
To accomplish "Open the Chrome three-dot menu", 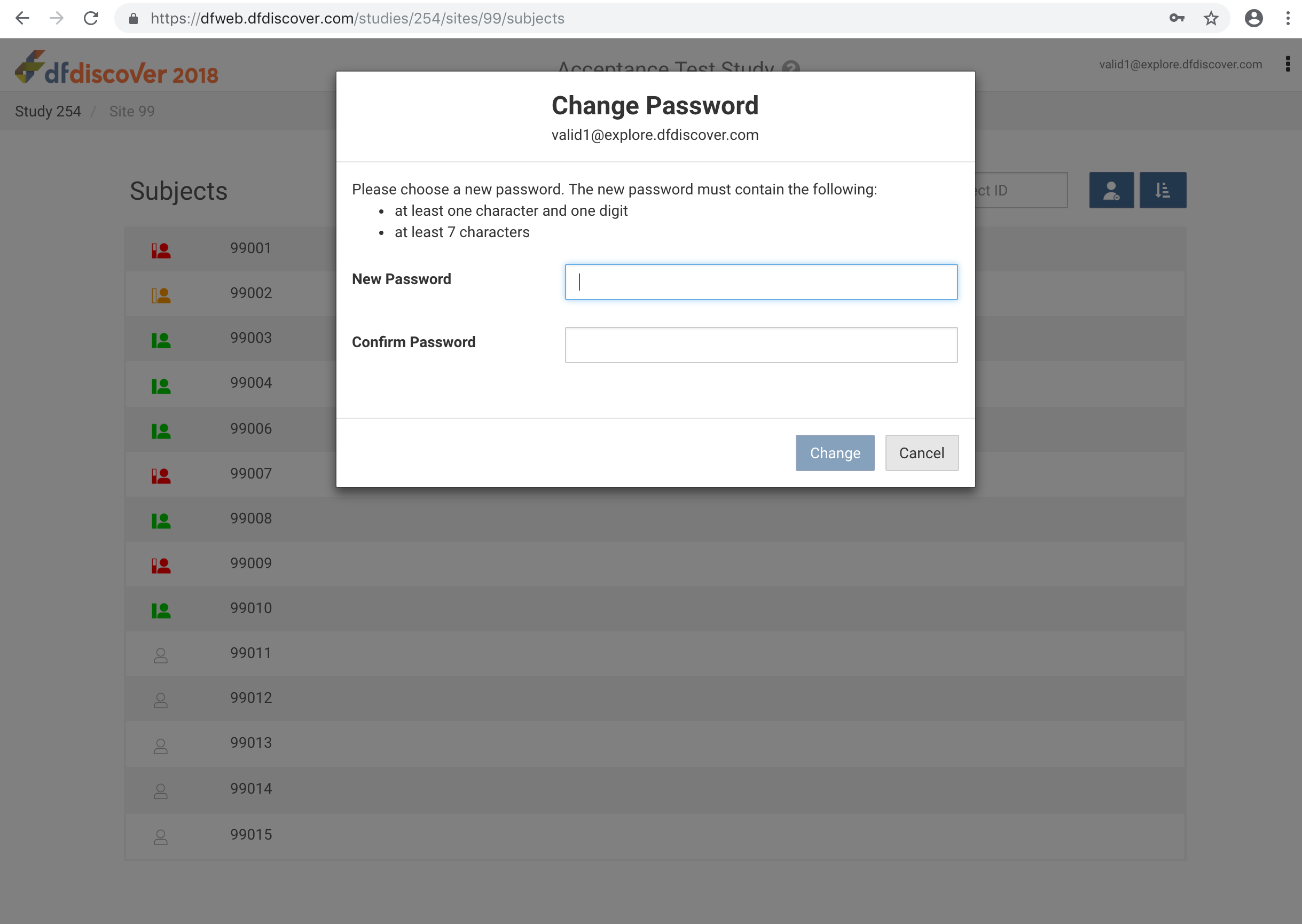I will click(x=1287, y=19).
